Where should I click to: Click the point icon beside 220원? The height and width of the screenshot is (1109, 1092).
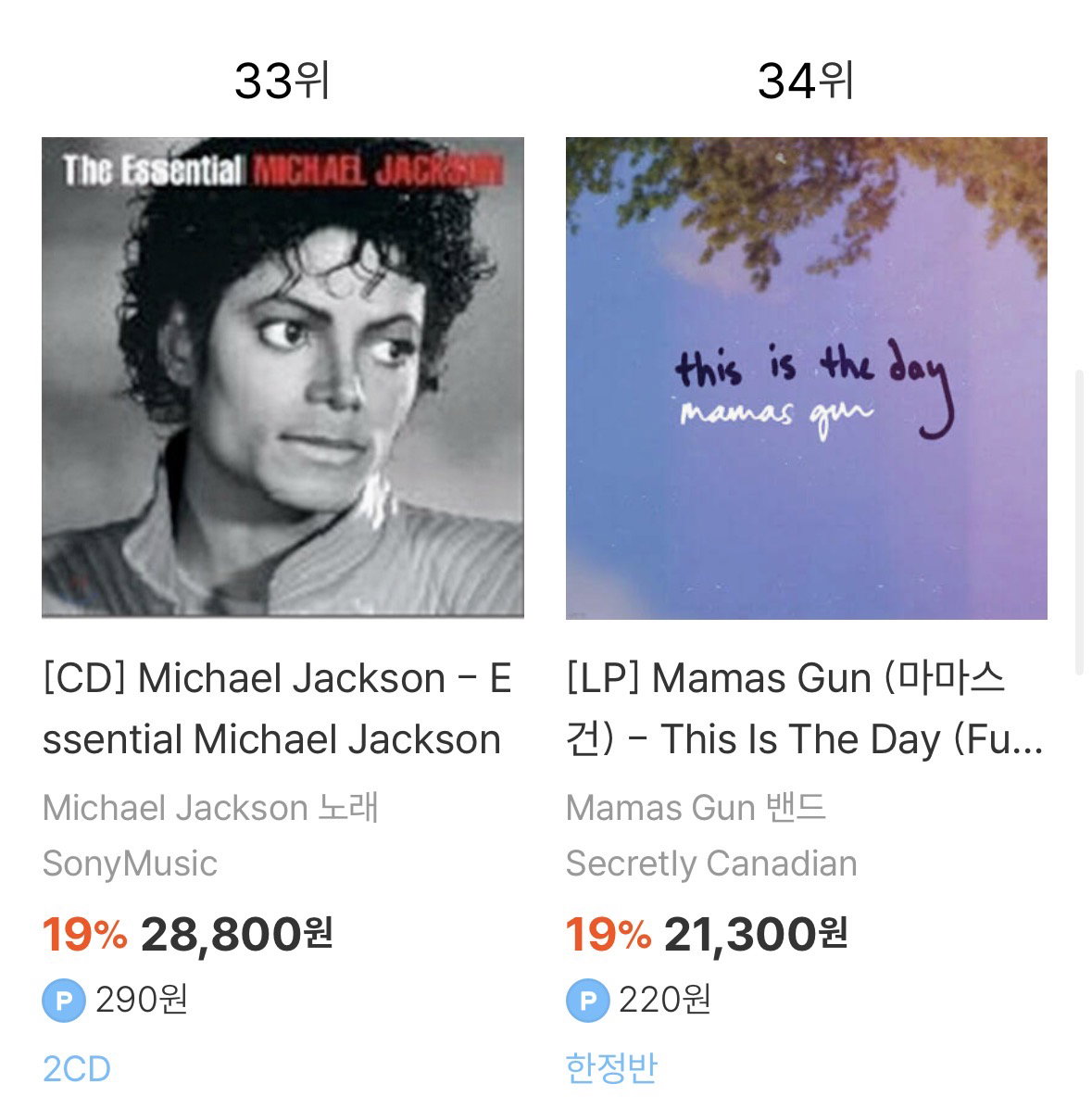587,1000
